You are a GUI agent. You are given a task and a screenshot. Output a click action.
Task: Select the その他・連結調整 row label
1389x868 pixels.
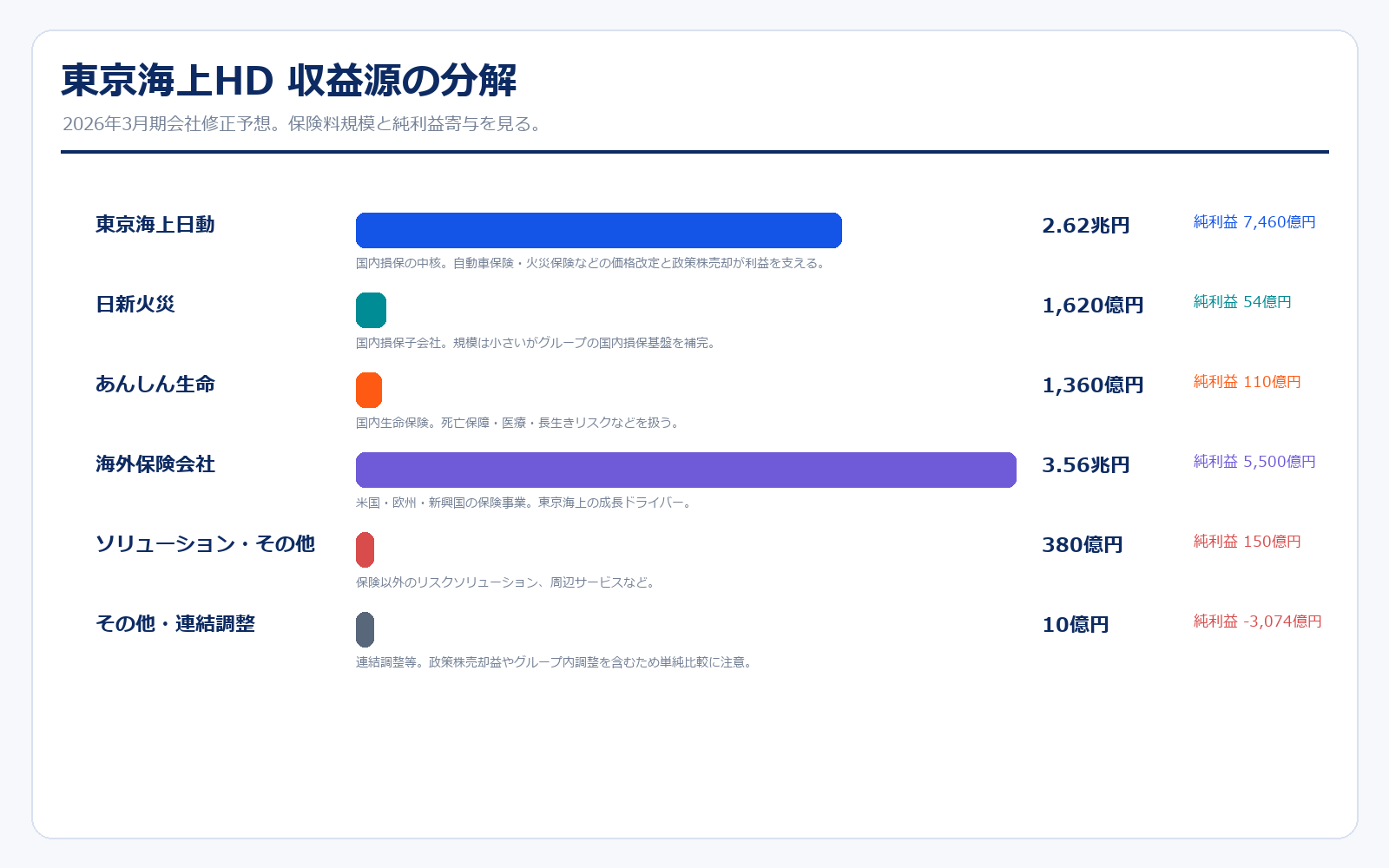pos(175,624)
